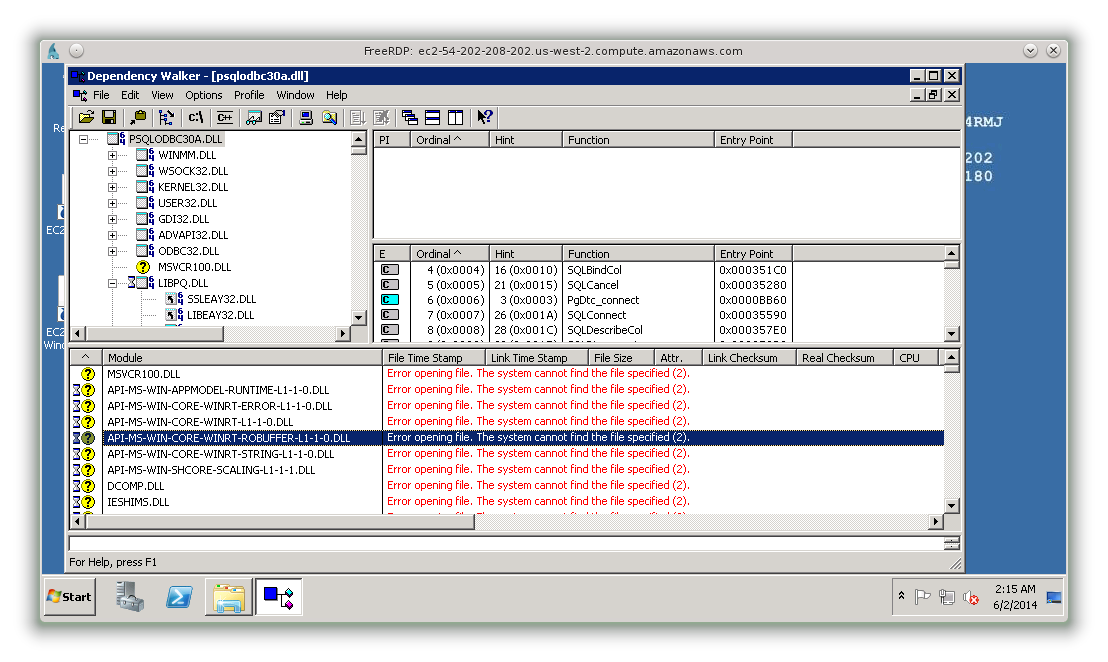Expand the KERNEL32.DLL tree node
This screenshot has height=662, width=1108.
click(x=113, y=187)
